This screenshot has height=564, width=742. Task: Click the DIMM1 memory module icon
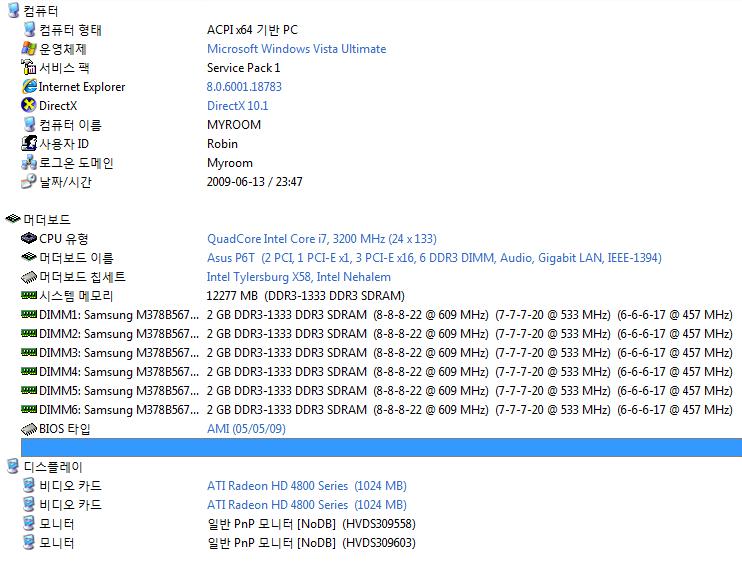(29, 314)
